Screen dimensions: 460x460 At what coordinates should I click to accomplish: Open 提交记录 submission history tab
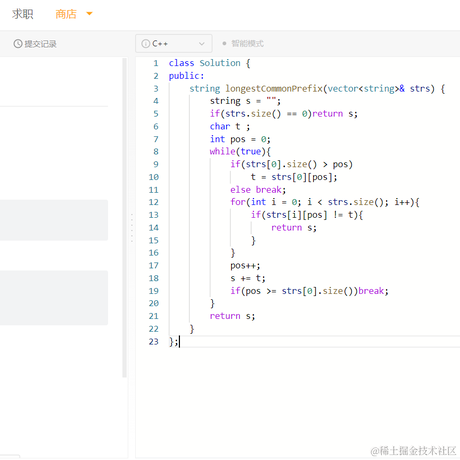coord(35,44)
